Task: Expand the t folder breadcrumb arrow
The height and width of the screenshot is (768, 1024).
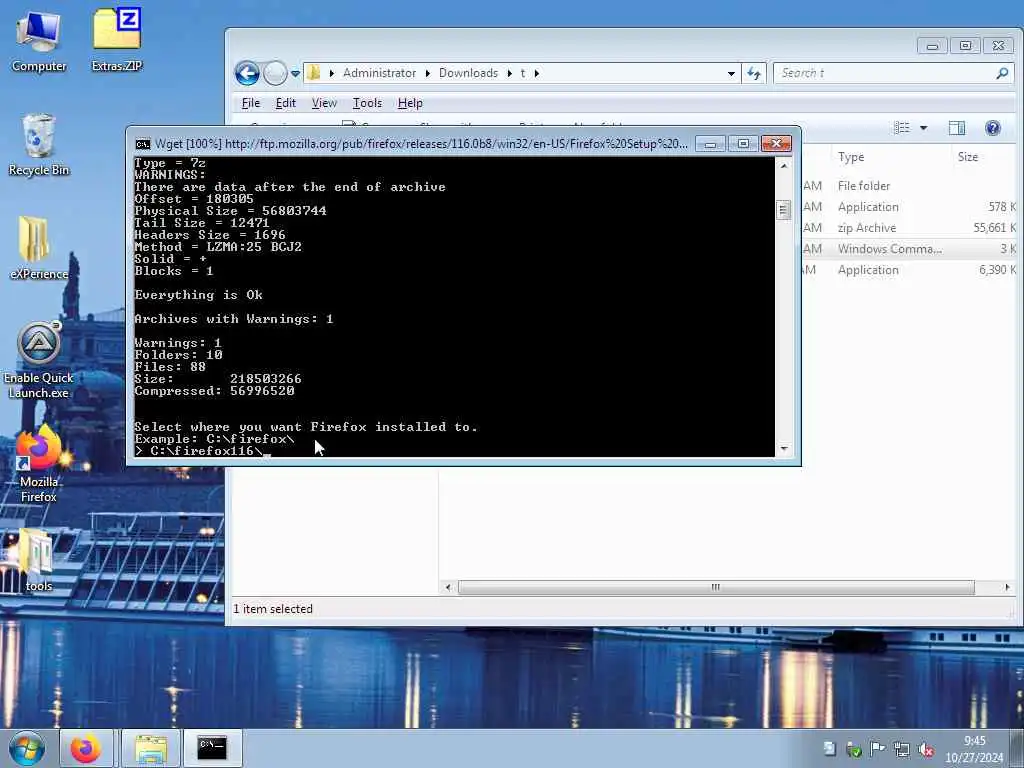Action: pos(536,73)
